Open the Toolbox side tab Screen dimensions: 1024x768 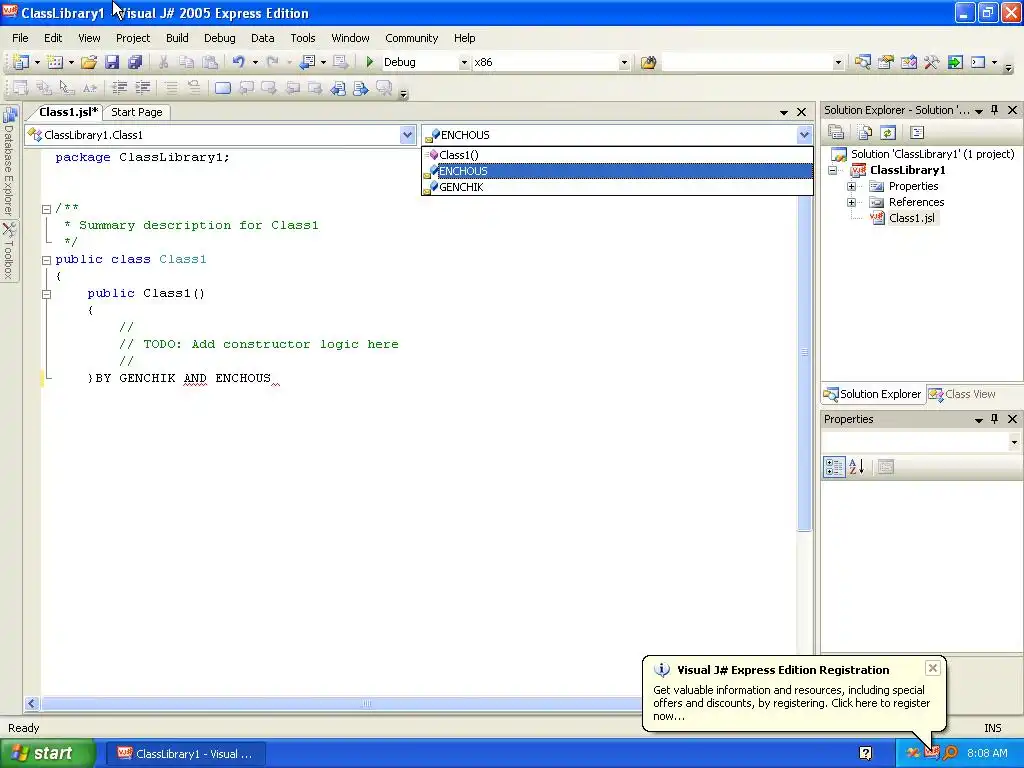(9, 251)
